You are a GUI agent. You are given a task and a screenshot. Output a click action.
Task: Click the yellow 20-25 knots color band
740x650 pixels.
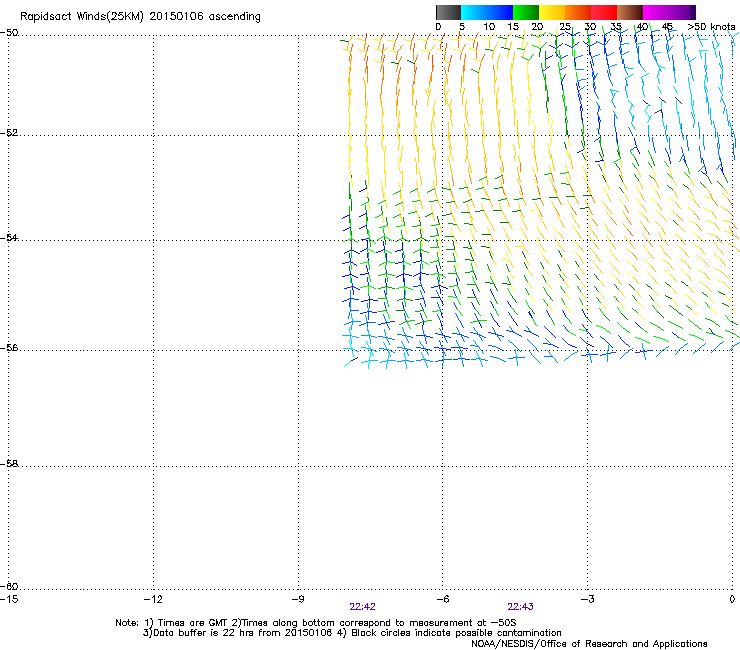point(552,12)
